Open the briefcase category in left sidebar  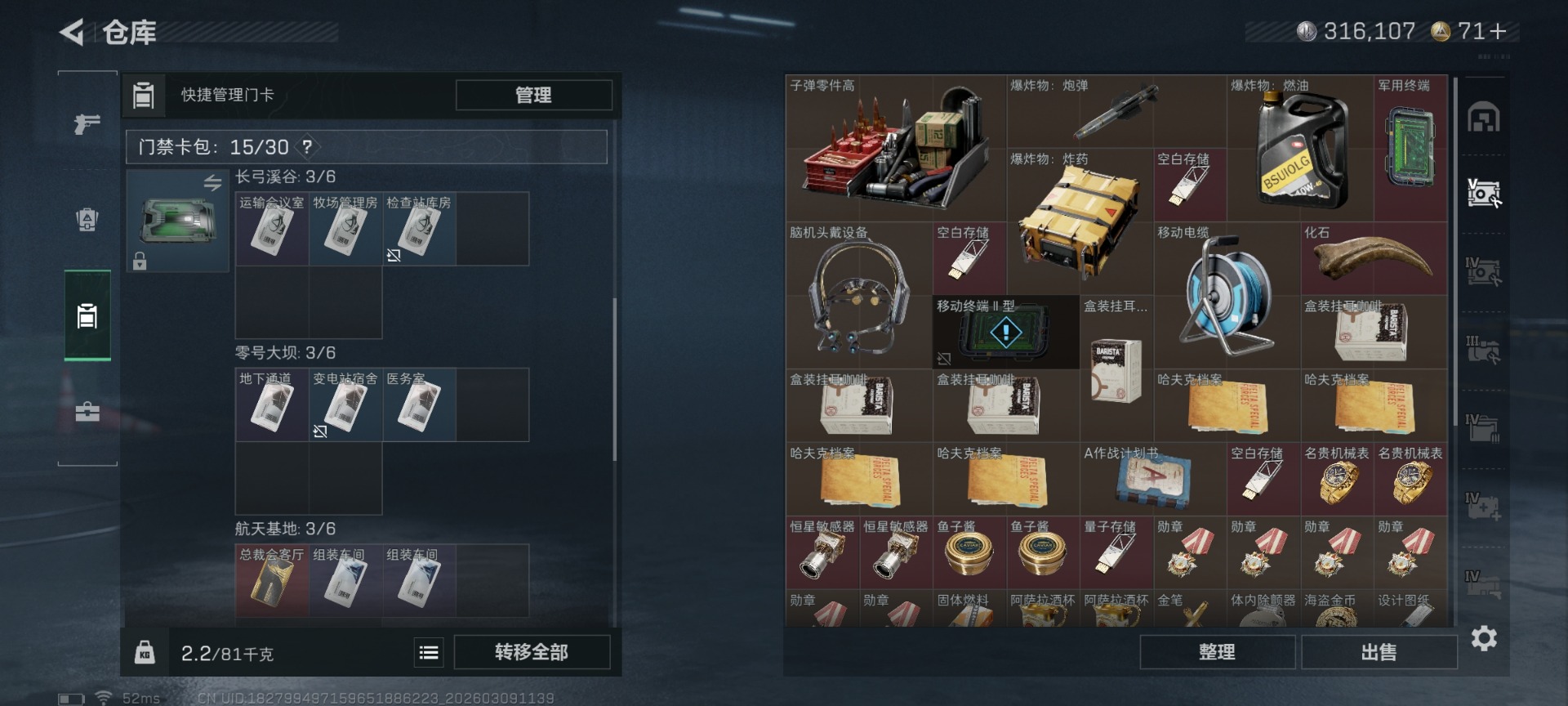[x=87, y=411]
